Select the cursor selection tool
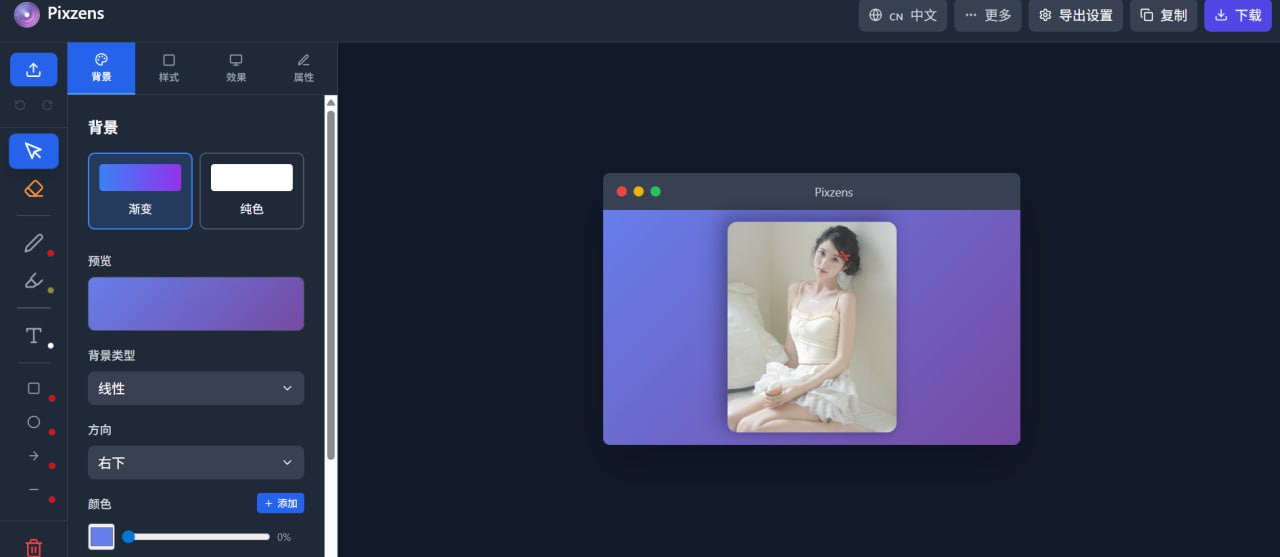1280x557 pixels. coord(34,151)
